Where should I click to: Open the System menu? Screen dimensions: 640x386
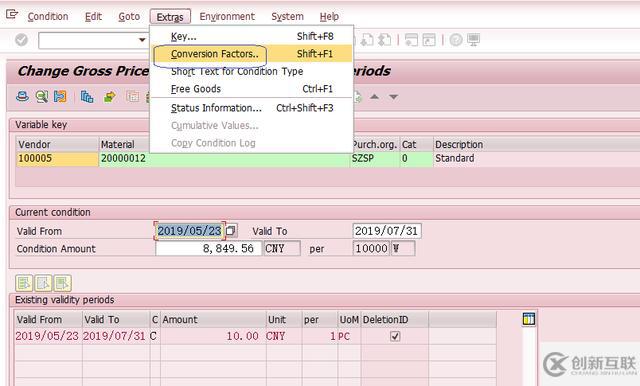[287, 17]
